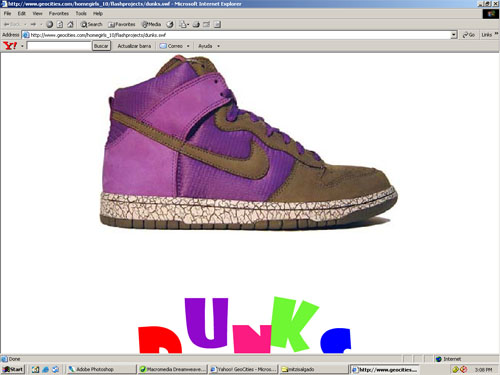Open the Favorites menu

pyautogui.click(x=59, y=14)
